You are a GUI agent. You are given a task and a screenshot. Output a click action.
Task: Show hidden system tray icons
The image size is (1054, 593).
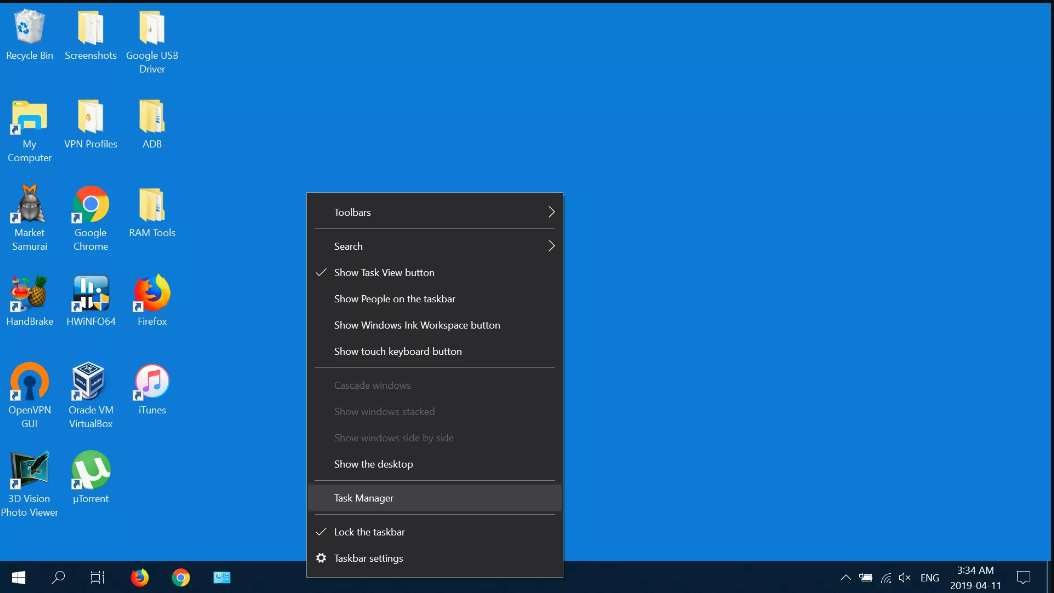pyautogui.click(x=846, y=578)
